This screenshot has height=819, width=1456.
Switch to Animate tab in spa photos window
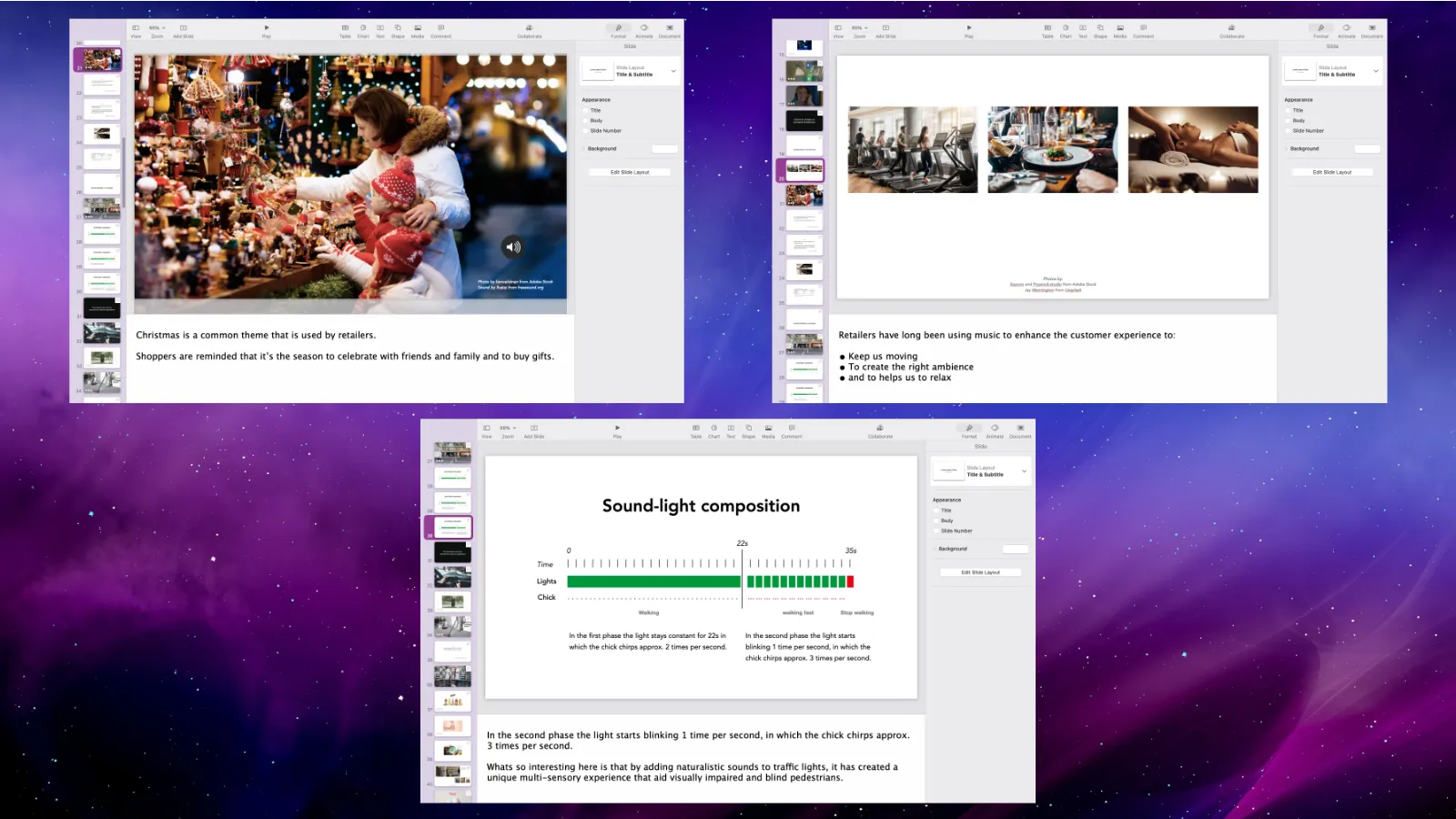coord(1347,31)
